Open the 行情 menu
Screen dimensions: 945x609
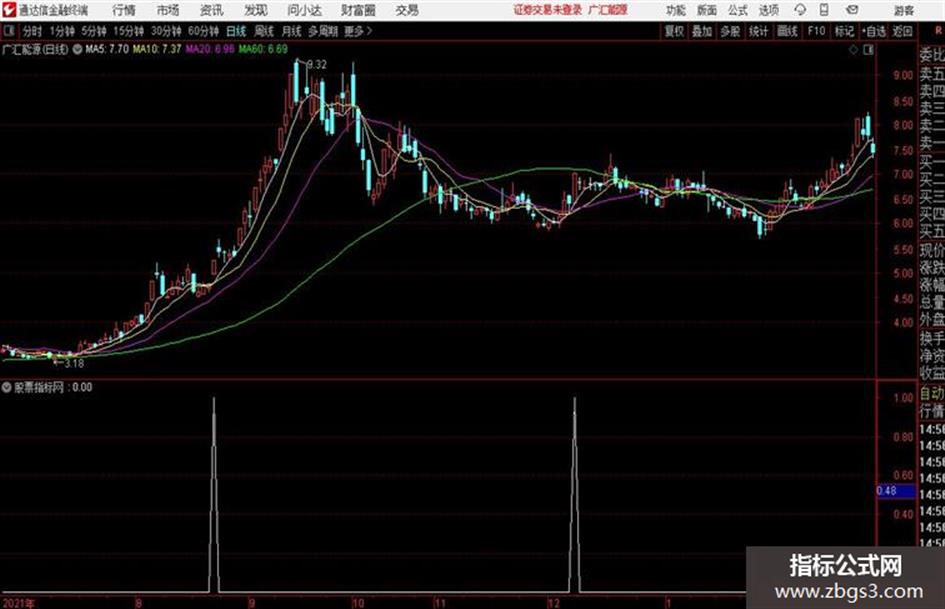124,10
